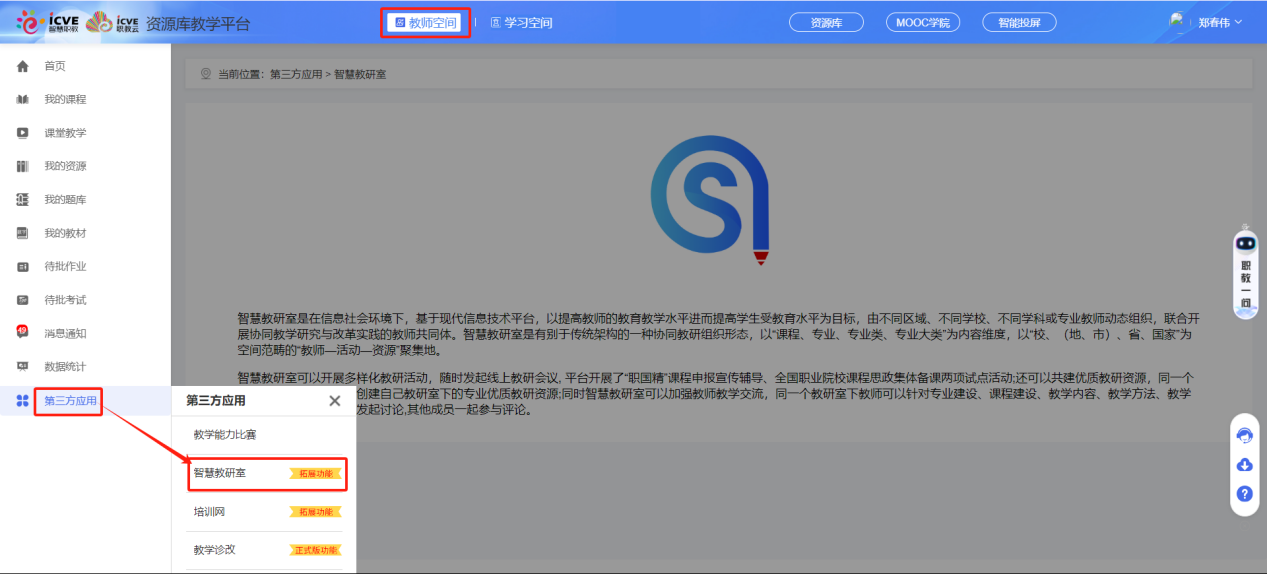
Task: Click the 郑春伟 username
Action: pyautogui.click(x=1214, y=22)
